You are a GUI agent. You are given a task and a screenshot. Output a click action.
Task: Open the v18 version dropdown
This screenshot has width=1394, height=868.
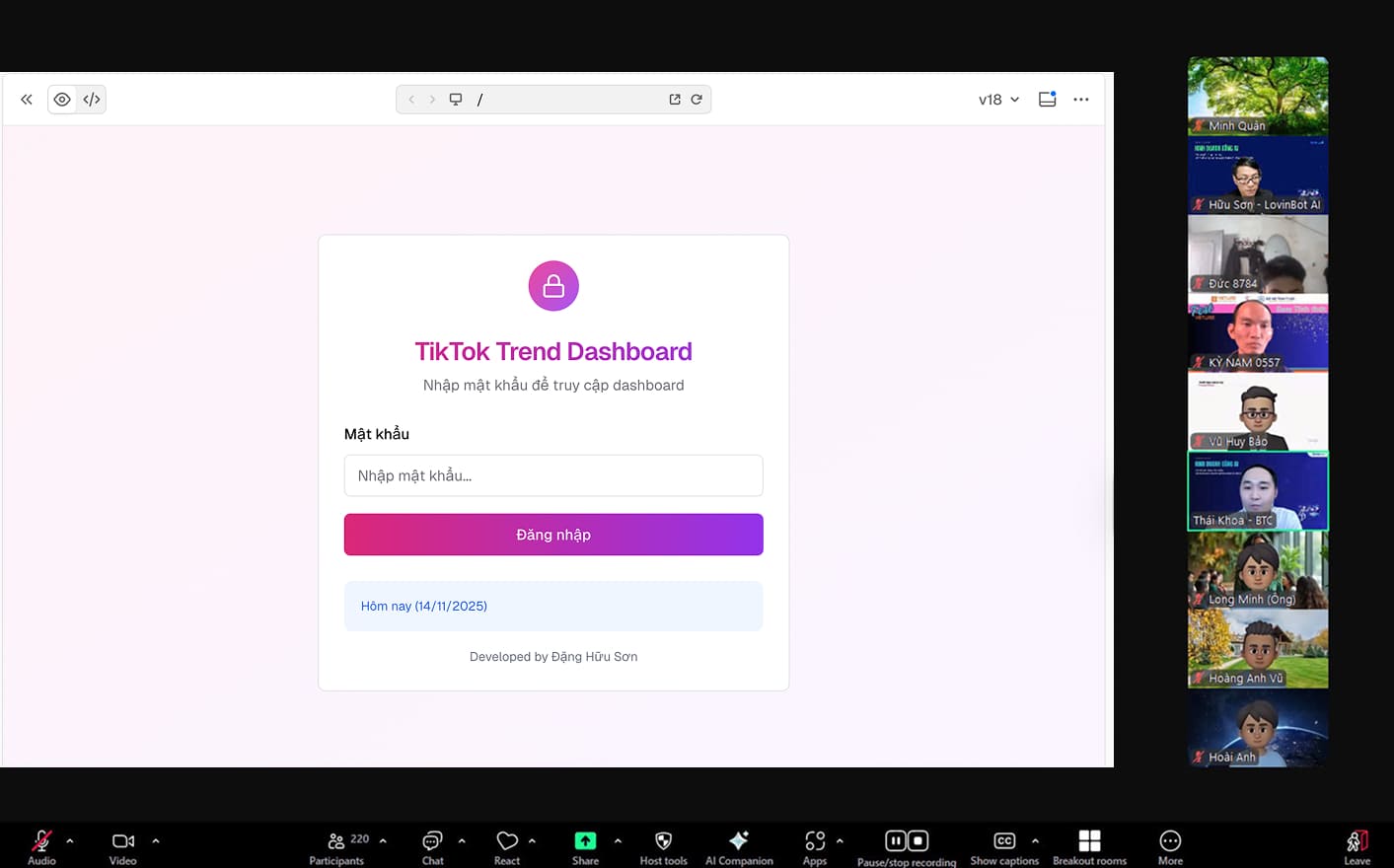pos(998,100)
